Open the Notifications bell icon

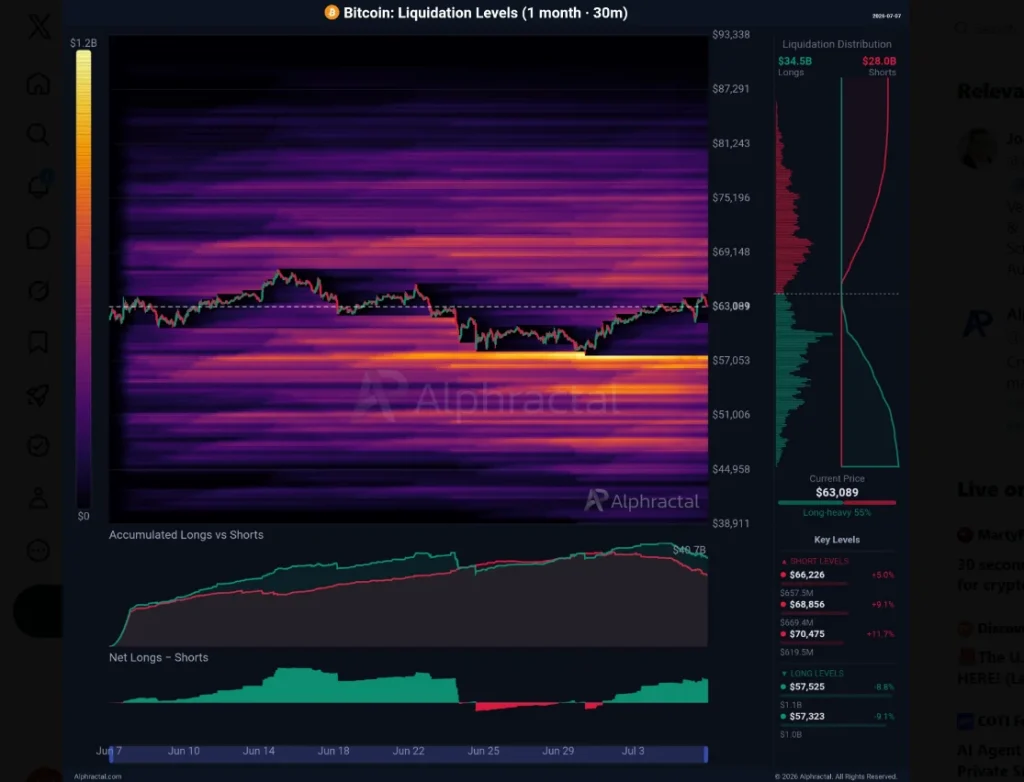click(39, 186)
